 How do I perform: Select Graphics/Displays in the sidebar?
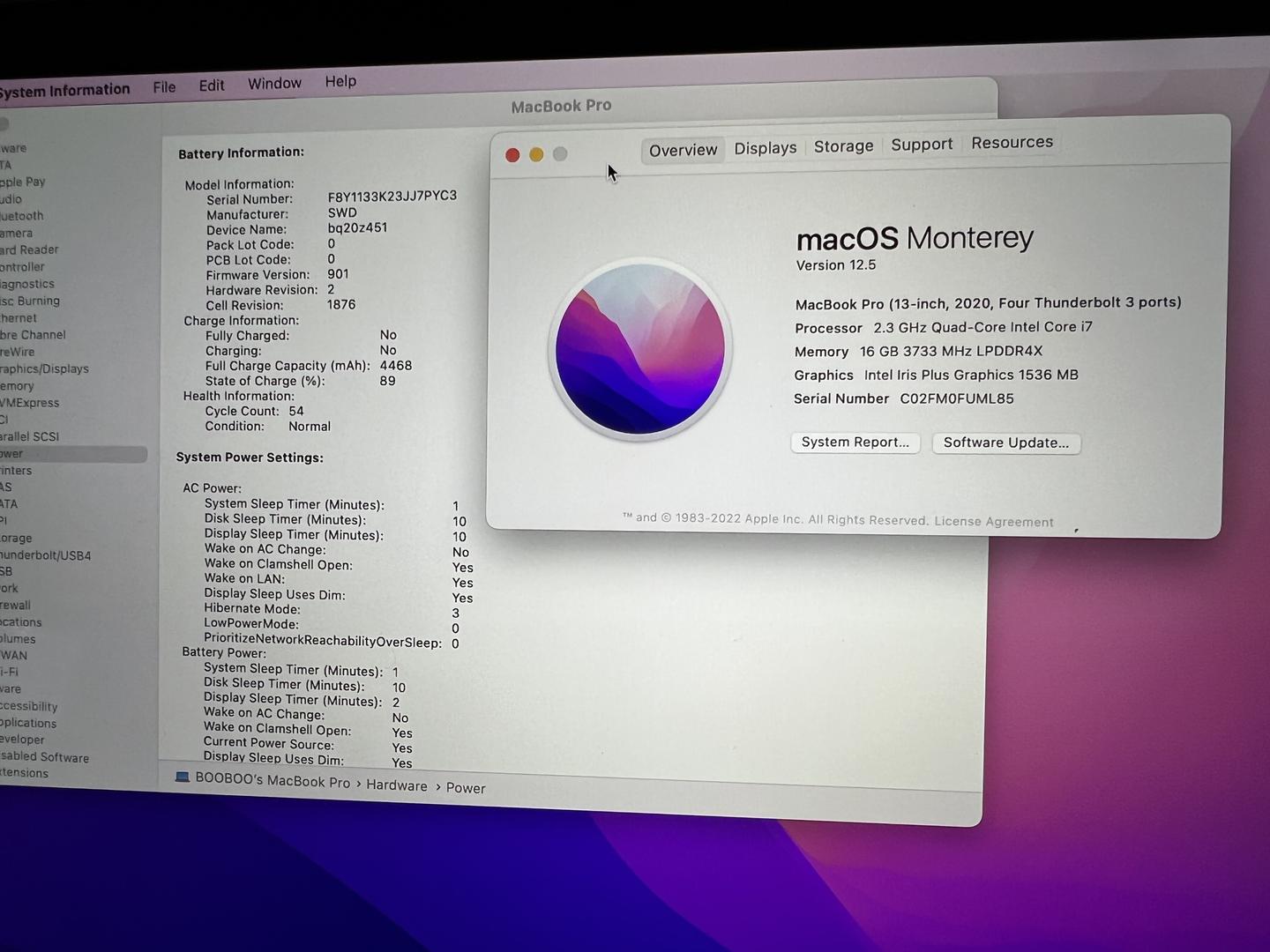tap(44, 368)
